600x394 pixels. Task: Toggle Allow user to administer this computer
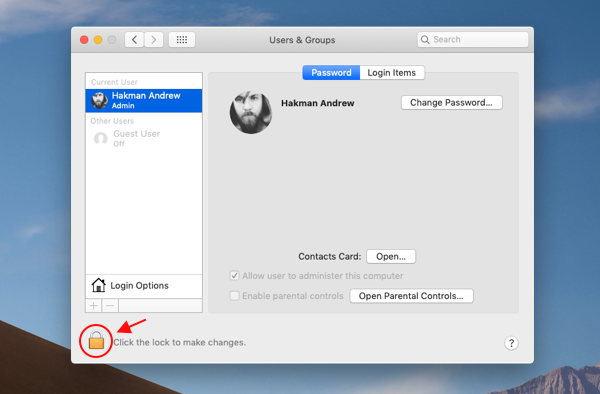click(235, 275)
